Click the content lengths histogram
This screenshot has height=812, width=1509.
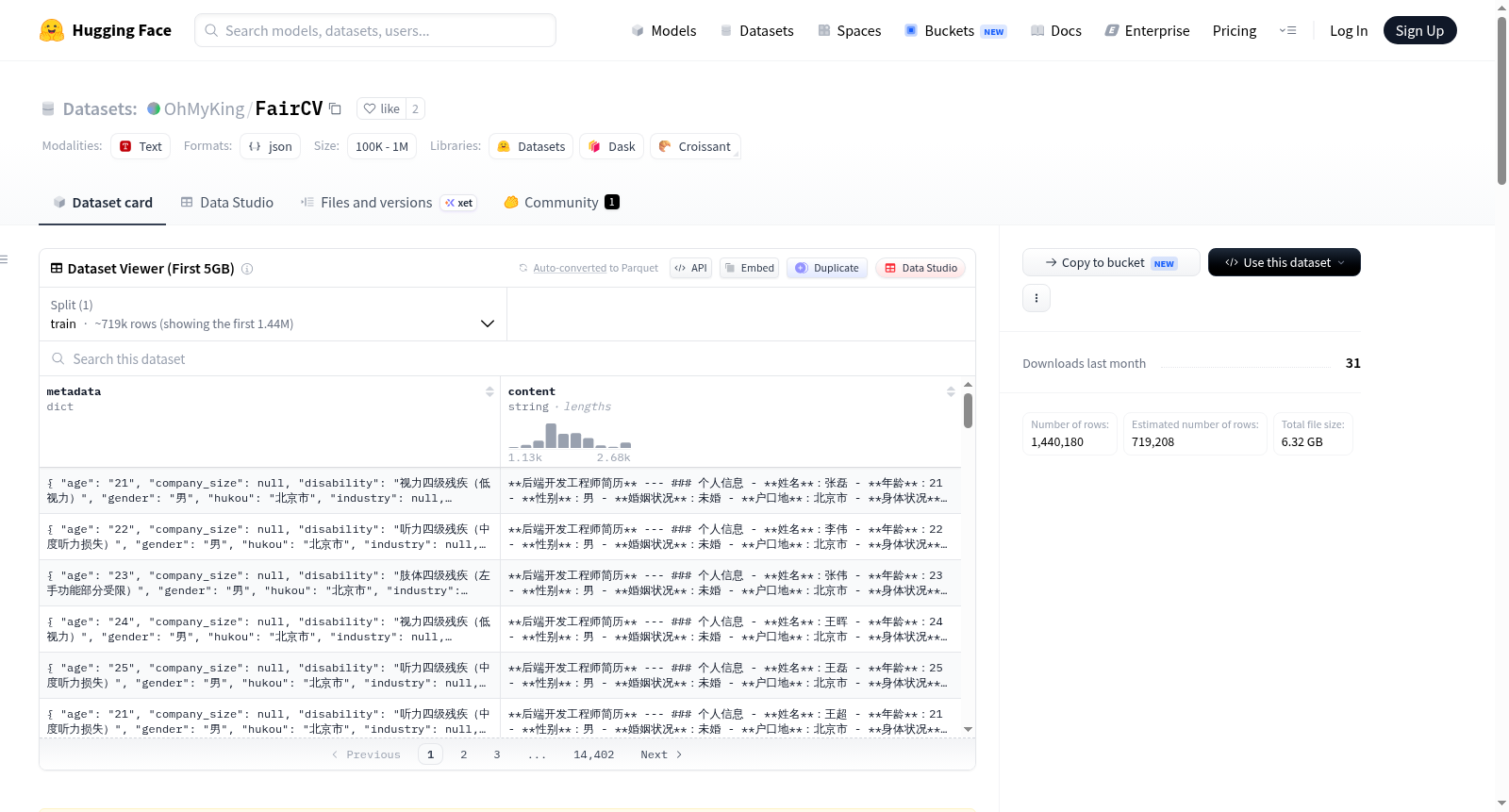pyautogui.click(x=570, y=435)
